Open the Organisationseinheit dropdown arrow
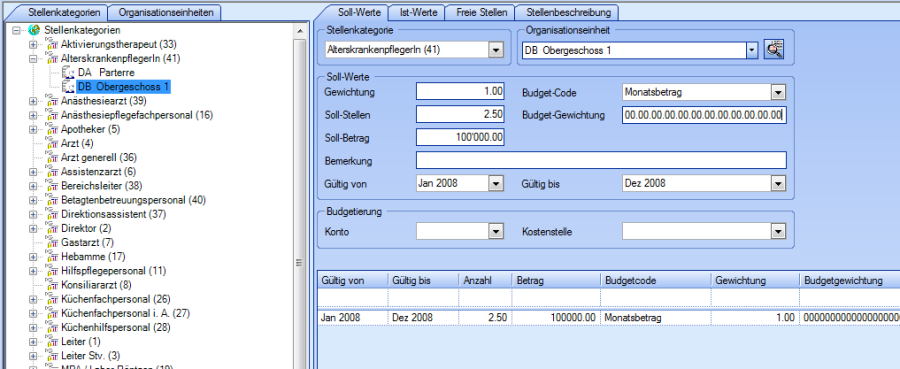 752,51
